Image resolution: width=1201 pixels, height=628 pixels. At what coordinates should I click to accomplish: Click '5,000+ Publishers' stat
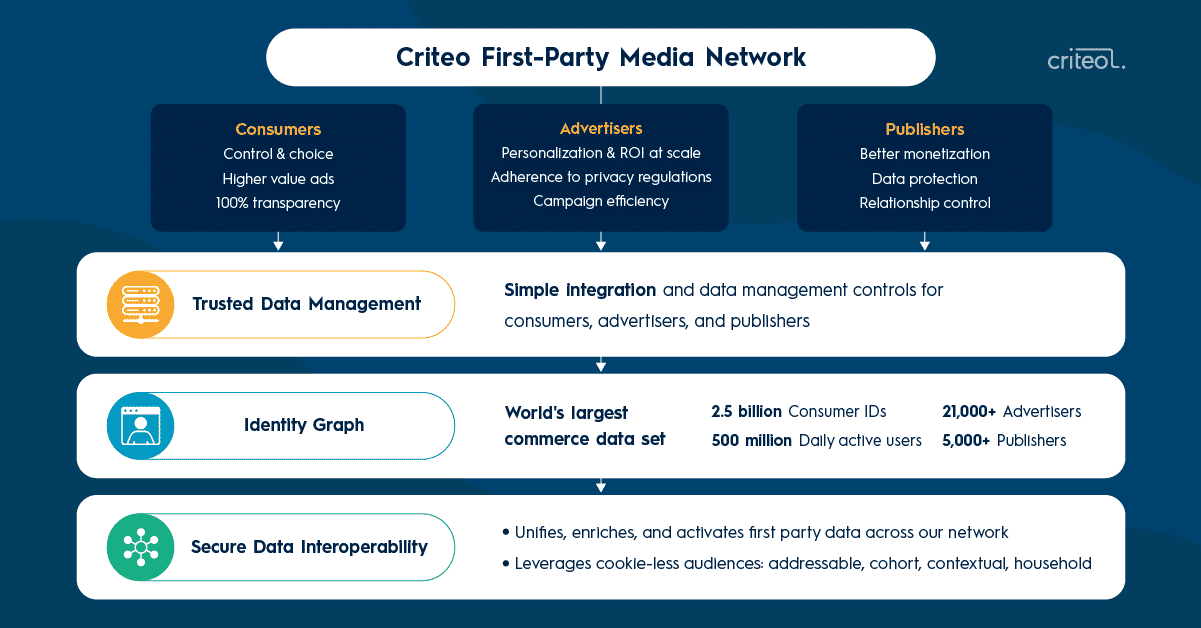1004,440
